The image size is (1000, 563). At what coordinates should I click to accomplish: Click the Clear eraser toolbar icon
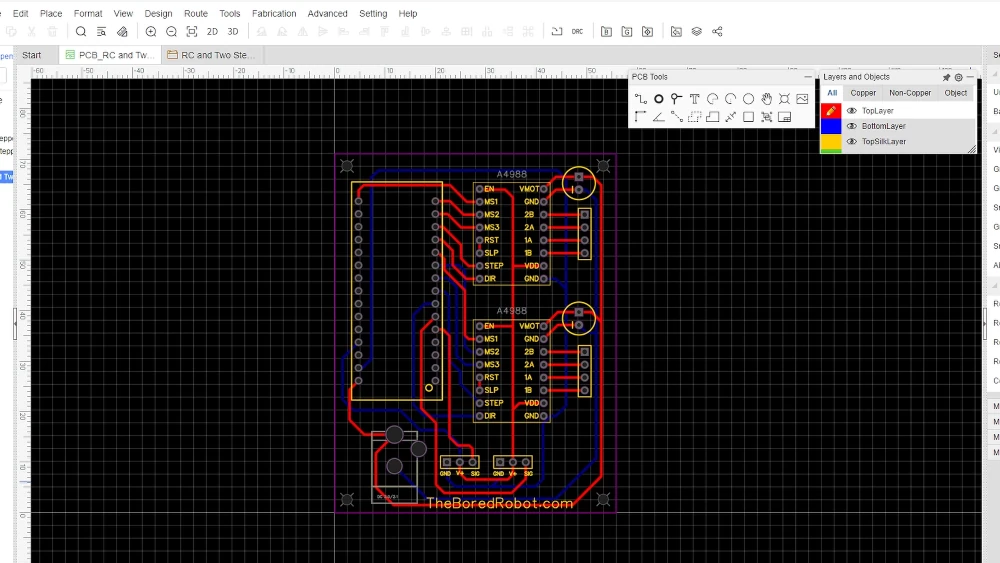(x=122, y=31)
